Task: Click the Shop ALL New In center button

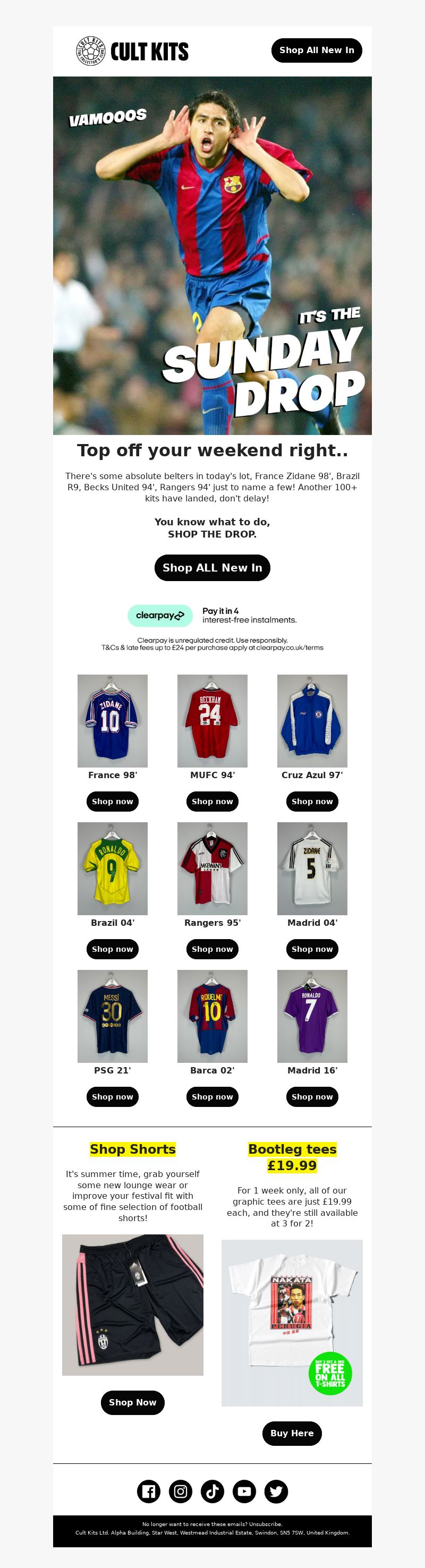Action: tap(212, 567)
